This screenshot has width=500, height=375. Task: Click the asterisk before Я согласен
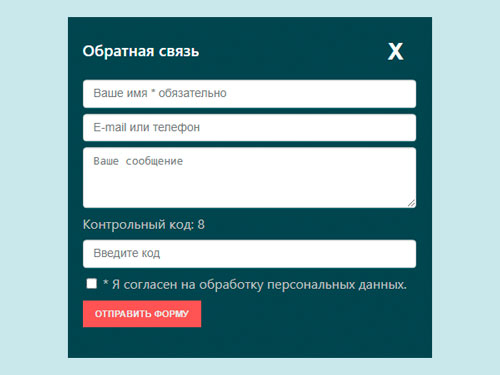pos(106,283)
